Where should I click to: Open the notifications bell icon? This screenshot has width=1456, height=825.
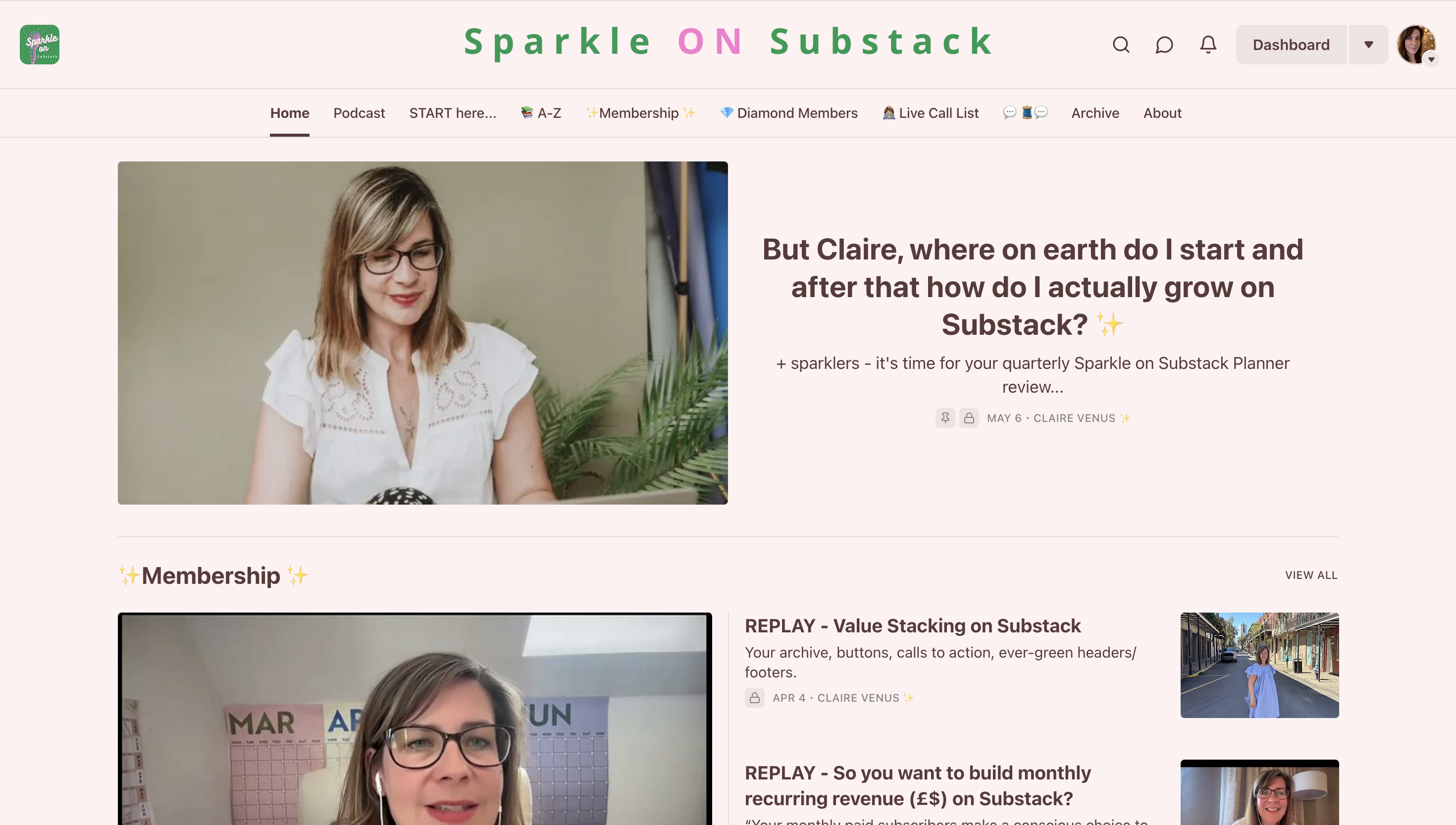click(1208, 44)
